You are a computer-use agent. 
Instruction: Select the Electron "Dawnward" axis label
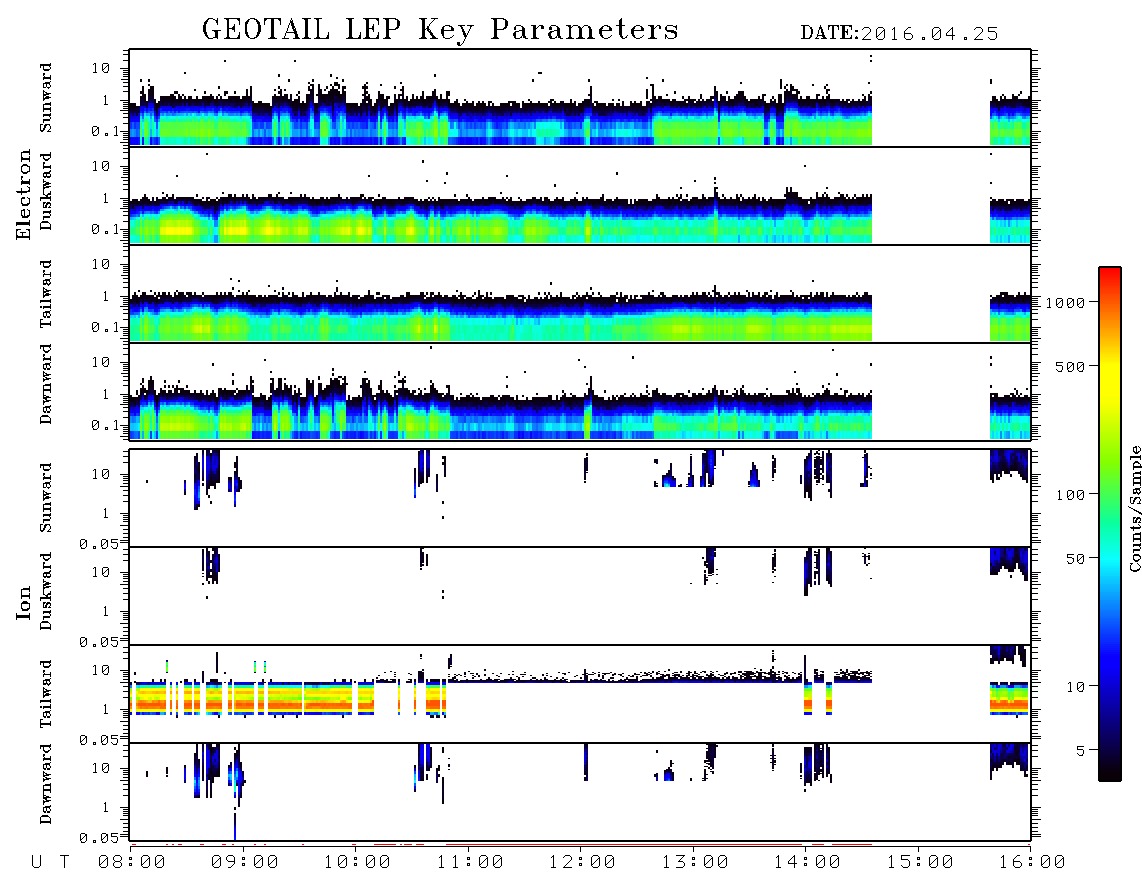pos(46,384)
